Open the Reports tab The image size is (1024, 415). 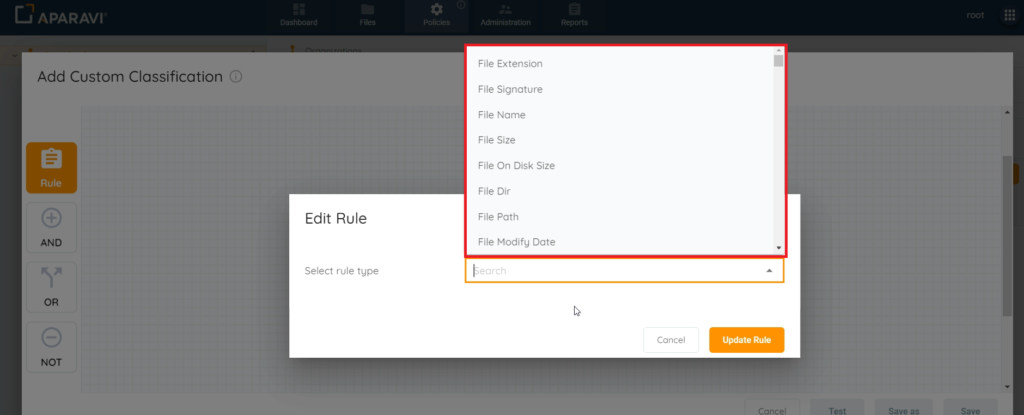point(574,16)
